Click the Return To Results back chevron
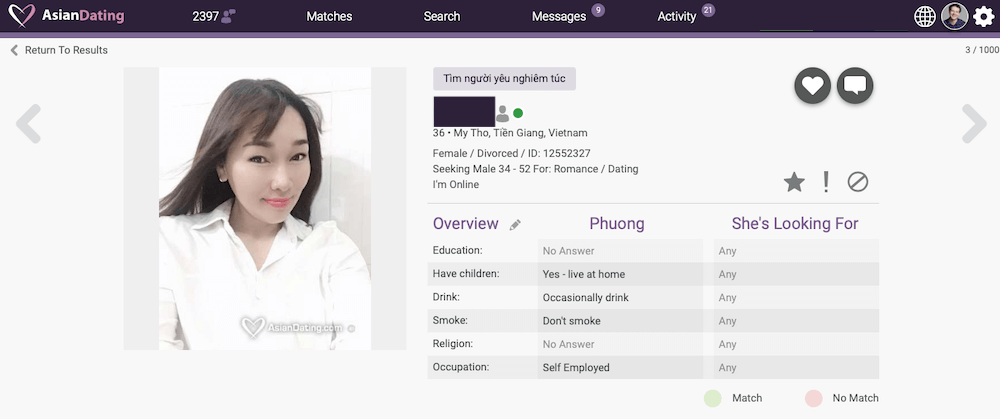 pyautogui.click(x=14, y=50)
